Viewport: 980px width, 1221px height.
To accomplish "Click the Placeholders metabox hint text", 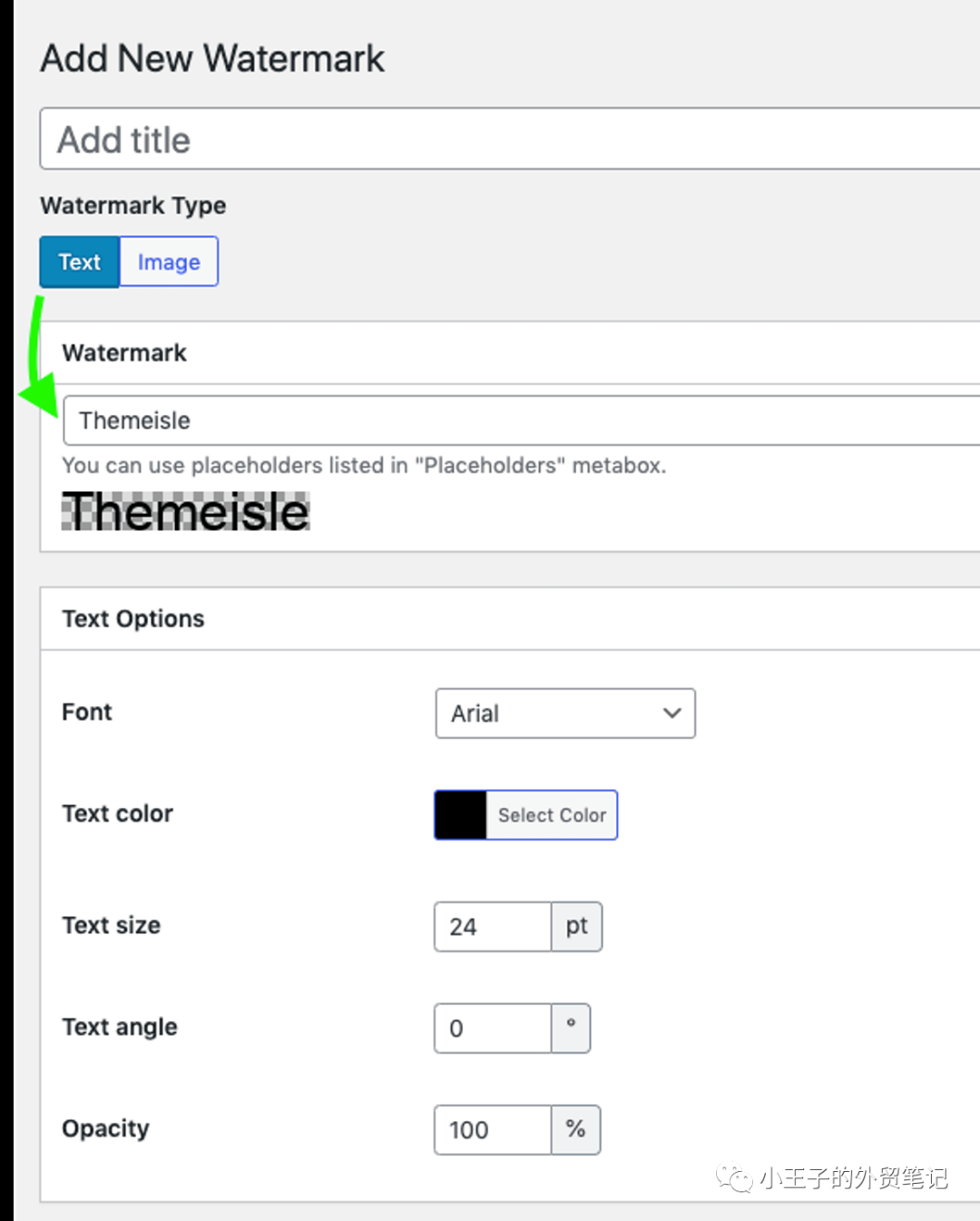I will pyautogui.click(x=364, y=466).
